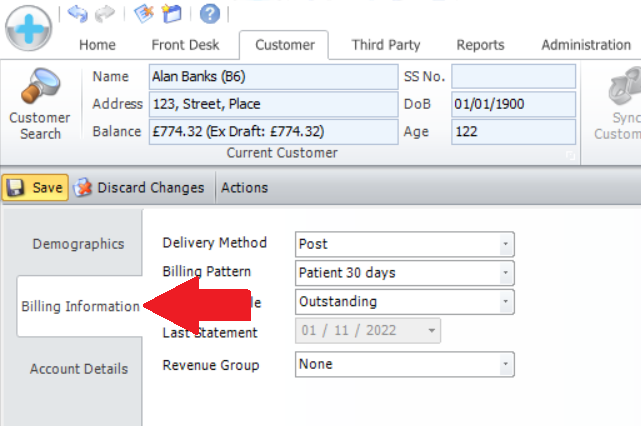Expand the Billing Pattern dropdown
This screenshot has height=426, width=641.
click(x=505, y=272)
